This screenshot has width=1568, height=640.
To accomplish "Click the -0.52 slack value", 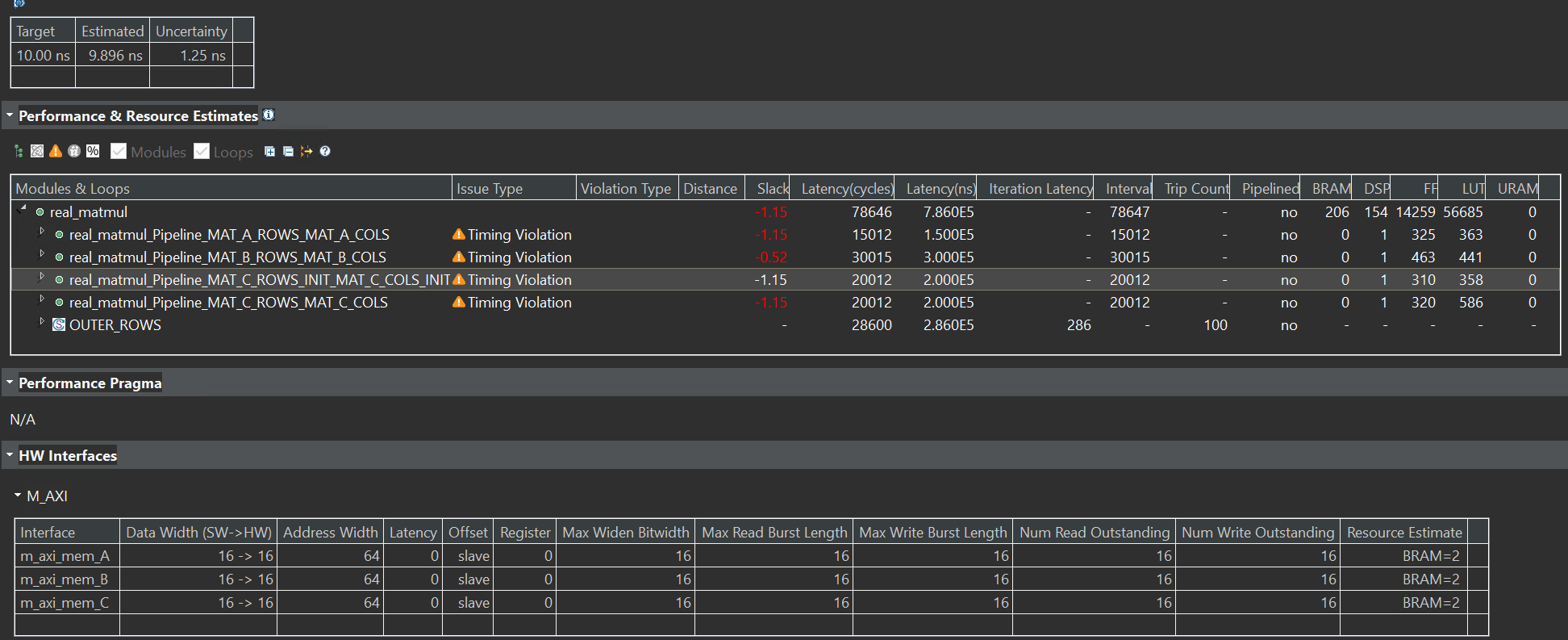I will click(771, 257).
